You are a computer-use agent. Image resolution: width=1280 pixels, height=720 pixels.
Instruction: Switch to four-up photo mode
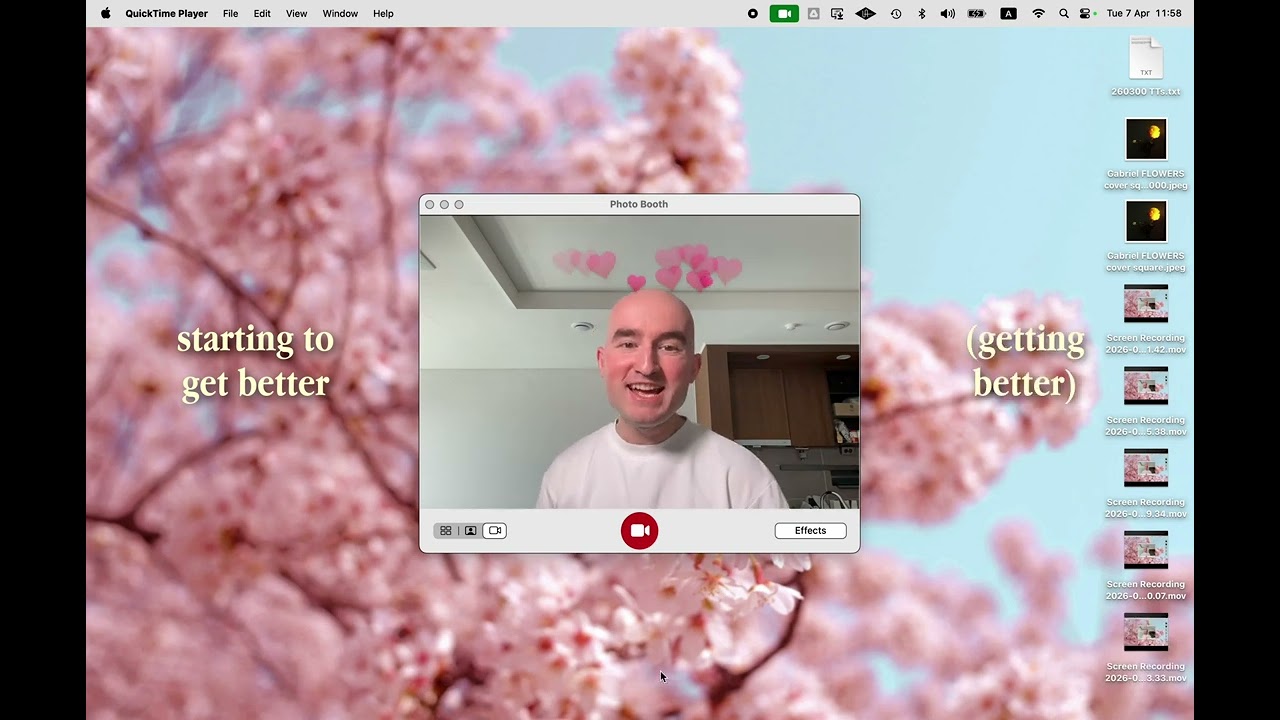(x=446, y=531)
